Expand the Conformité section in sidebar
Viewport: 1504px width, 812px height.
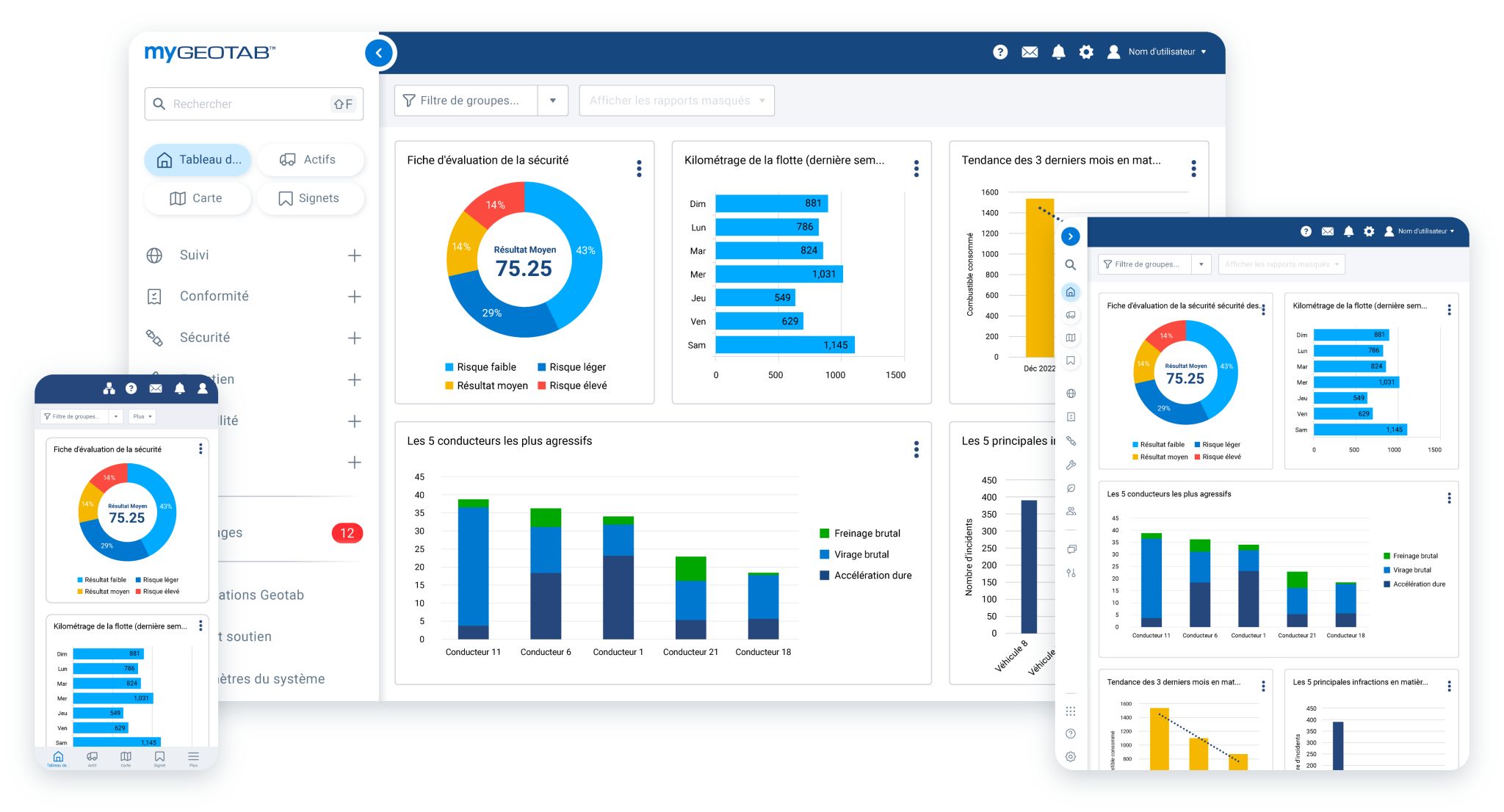tap(355, 297)
